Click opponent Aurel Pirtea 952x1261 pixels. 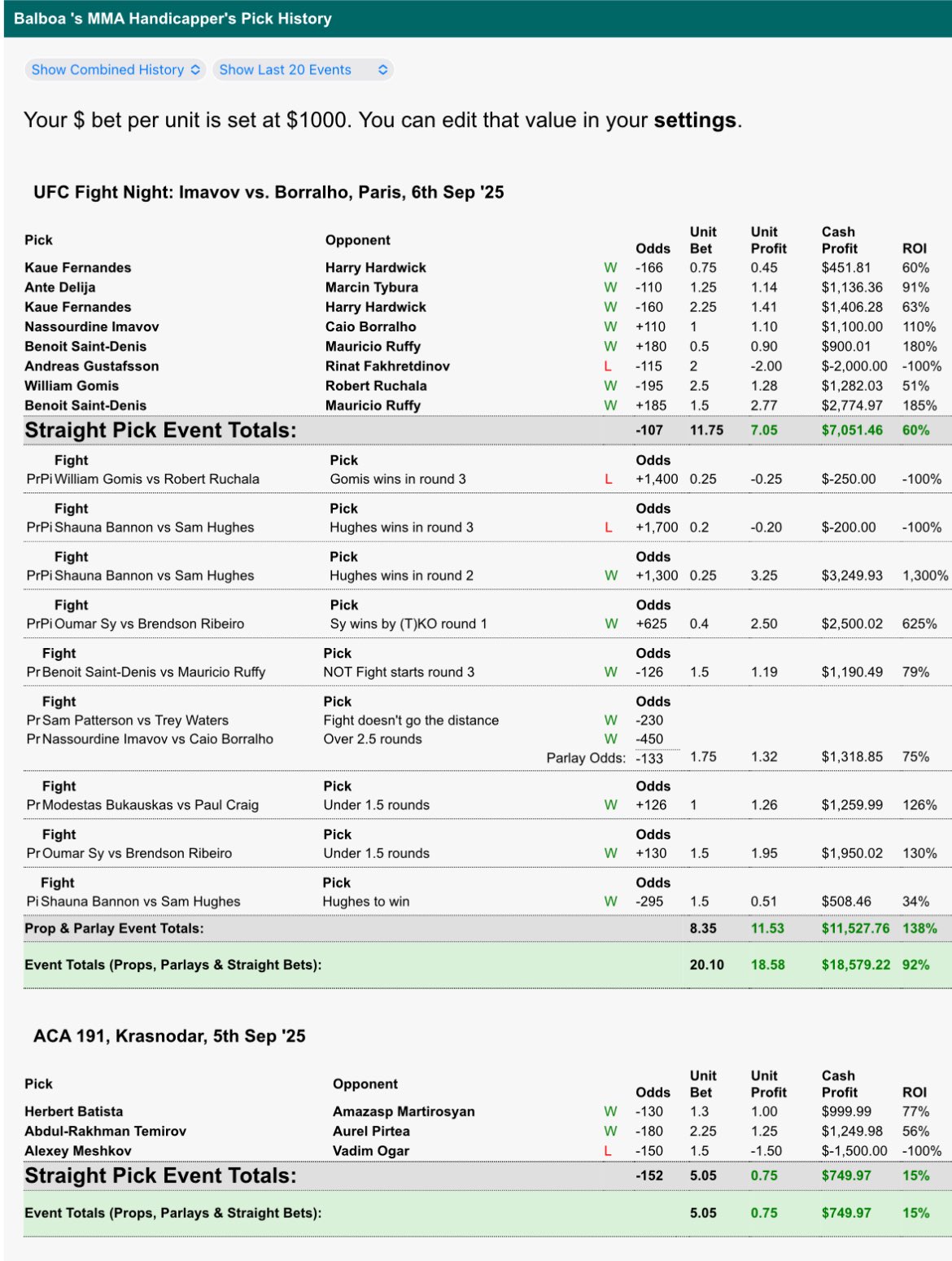(x=371, y=1132)
